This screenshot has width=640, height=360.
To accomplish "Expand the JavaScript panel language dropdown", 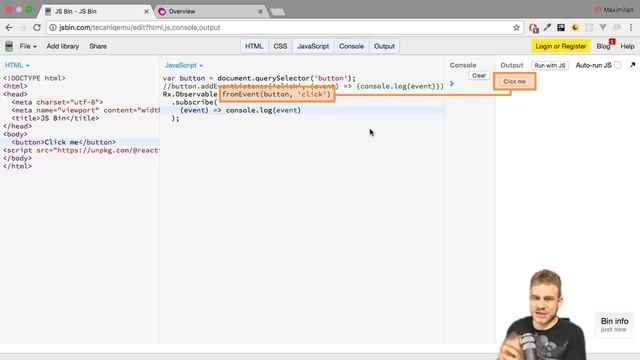I will pos(184,65).
